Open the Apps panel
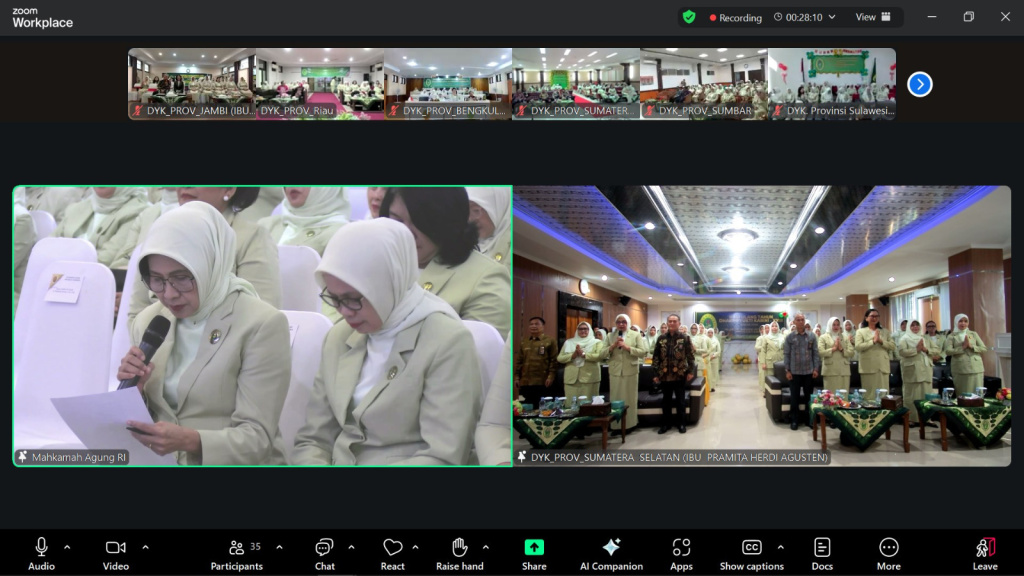This screenshot has height=576, width=1024. 681,553
